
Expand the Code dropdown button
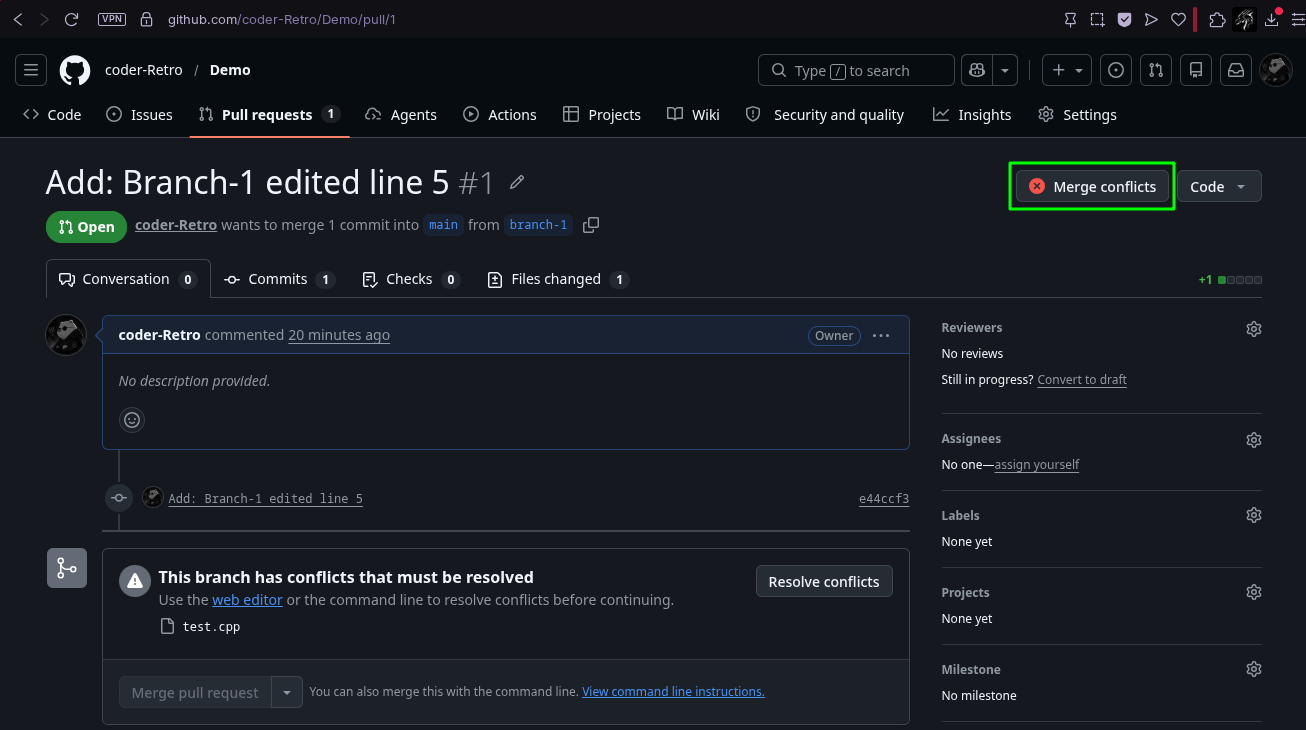[x=1219, y=186]
